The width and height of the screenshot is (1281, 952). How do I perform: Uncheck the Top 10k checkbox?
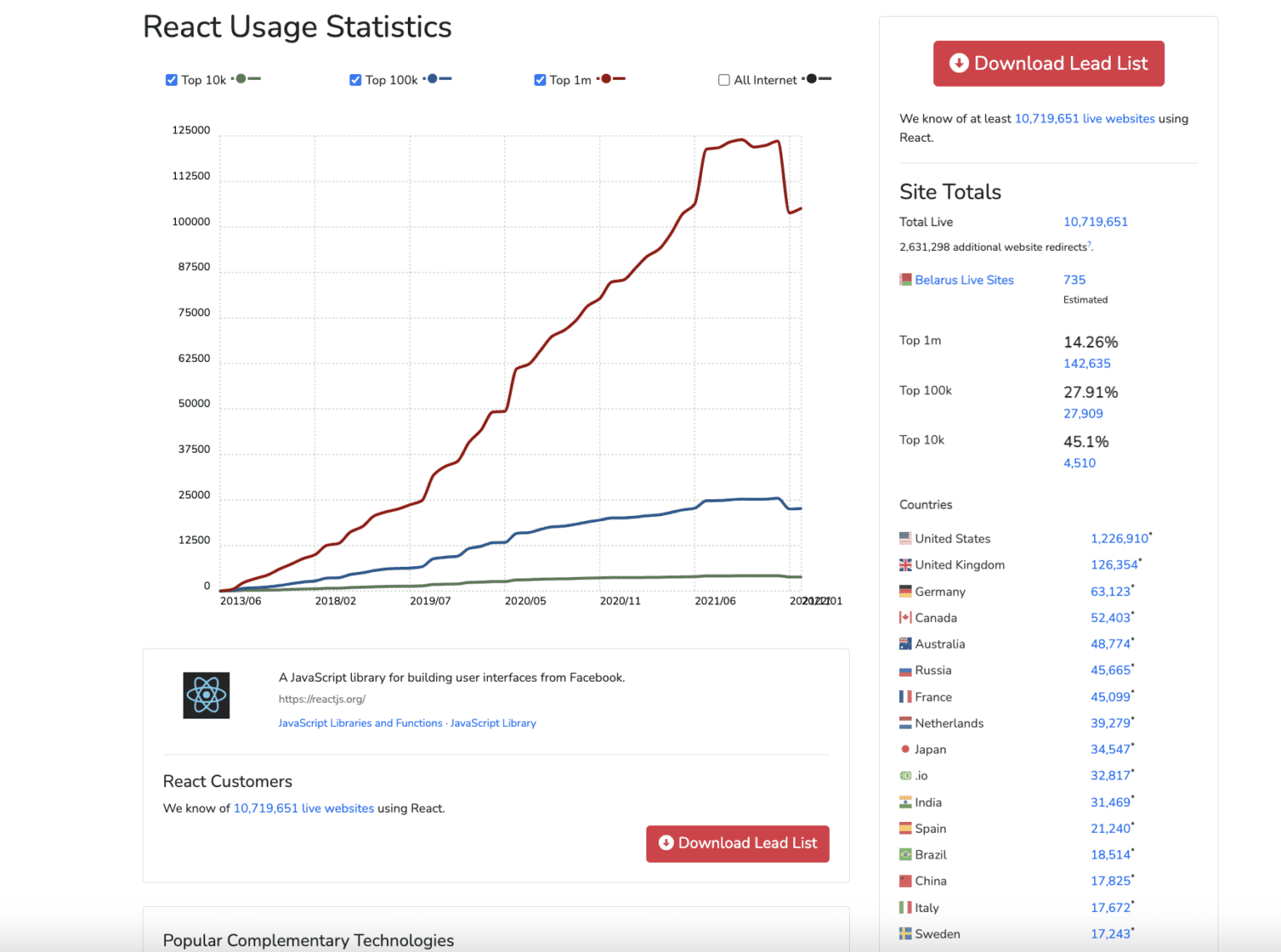(171, 79)
